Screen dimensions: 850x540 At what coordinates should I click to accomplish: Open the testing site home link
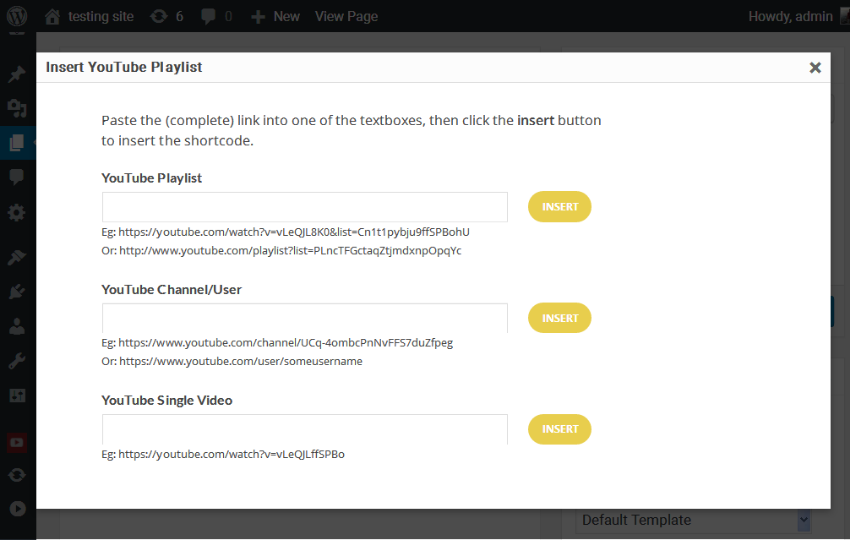pyautogui.click(x=89, y=16)
